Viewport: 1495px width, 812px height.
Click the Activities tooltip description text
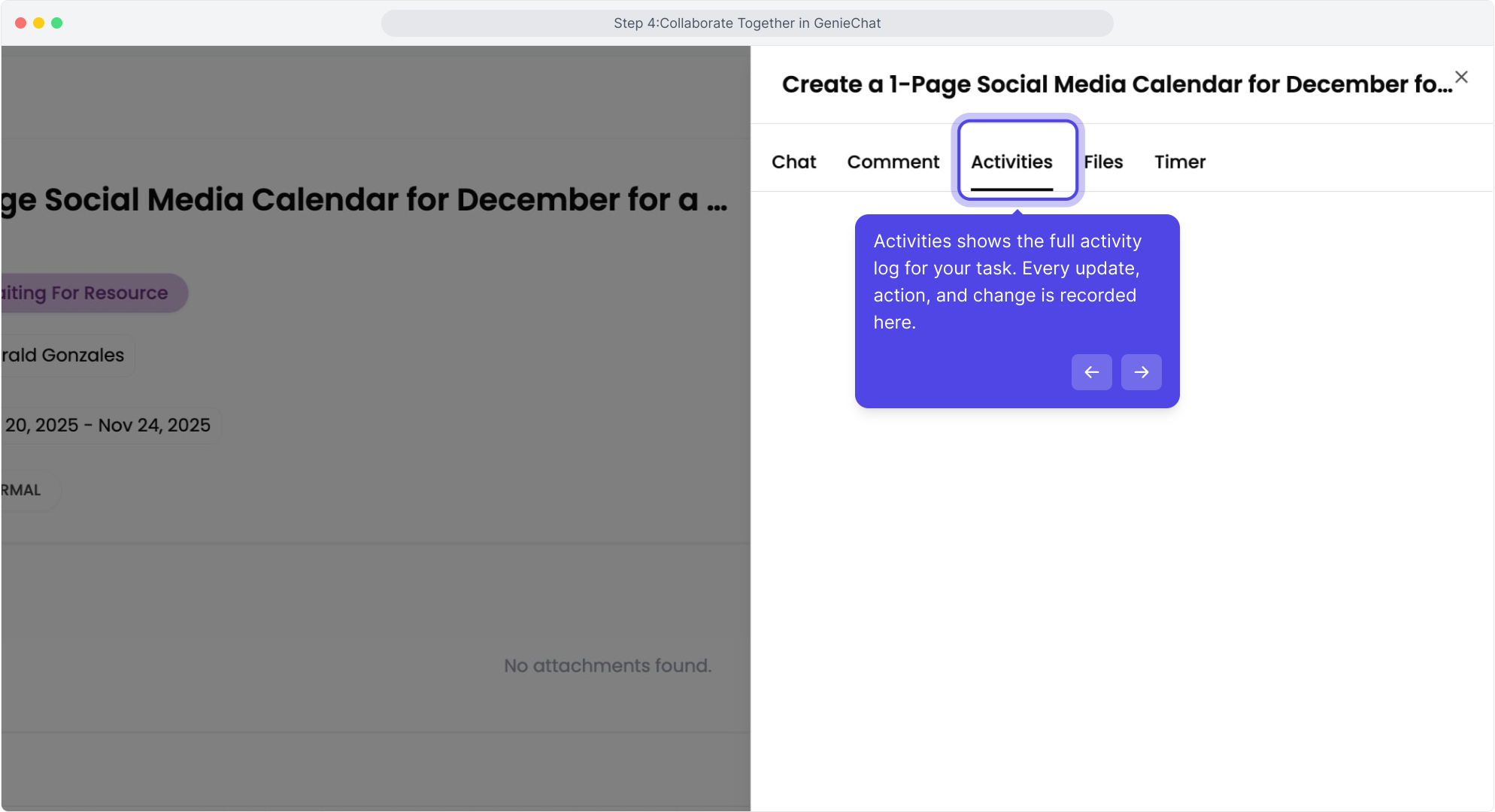[1007, 282]
